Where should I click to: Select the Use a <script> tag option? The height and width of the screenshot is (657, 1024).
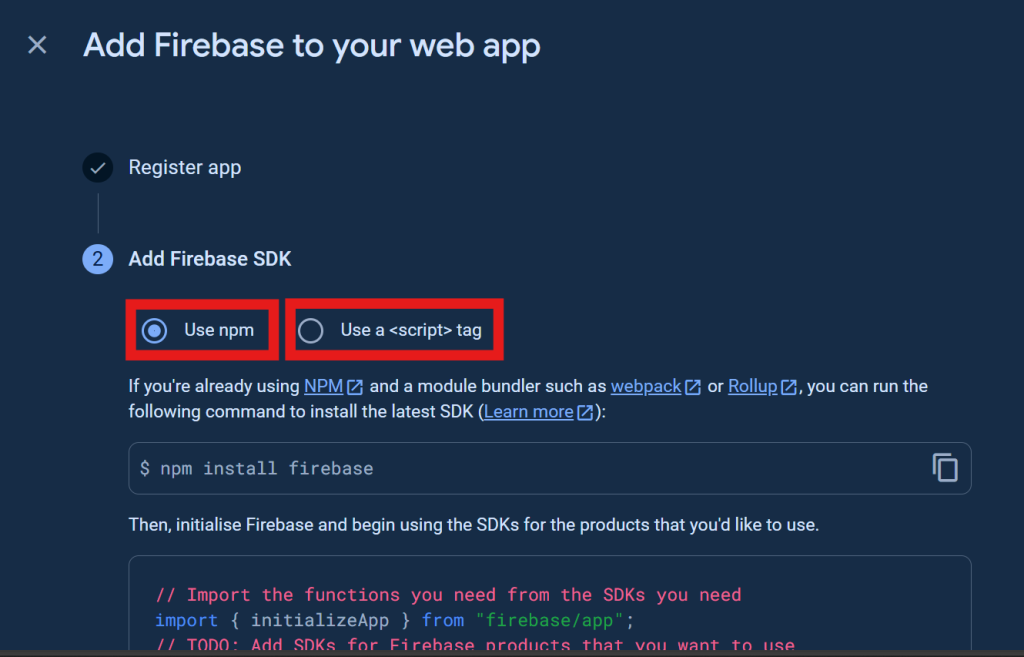point(312,329)
